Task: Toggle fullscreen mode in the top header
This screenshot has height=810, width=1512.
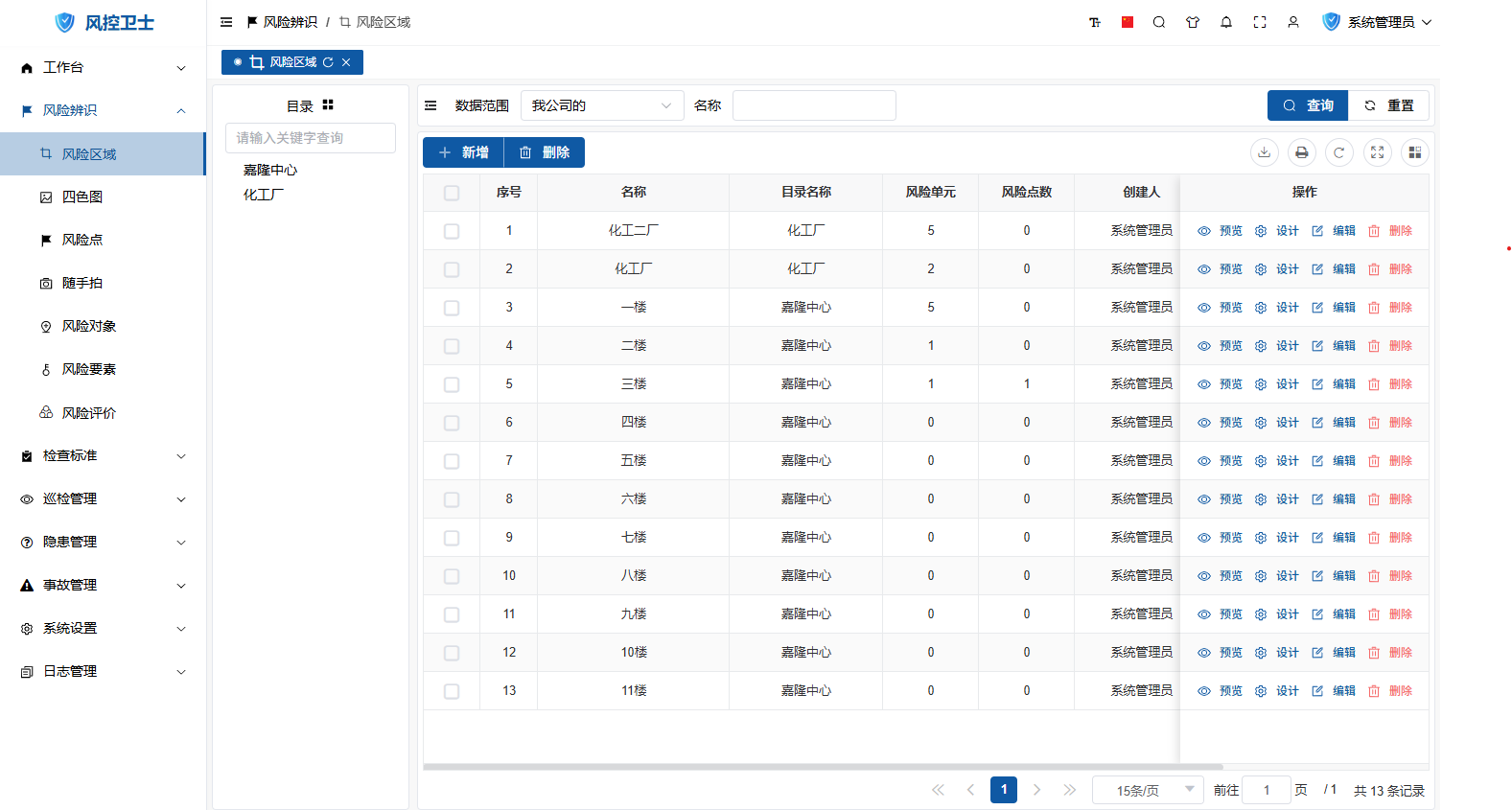Action: [1260, 22]
